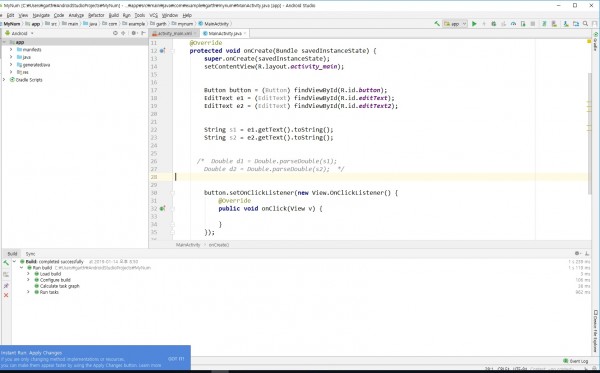Open Project panel settings gear

(134, 33)
